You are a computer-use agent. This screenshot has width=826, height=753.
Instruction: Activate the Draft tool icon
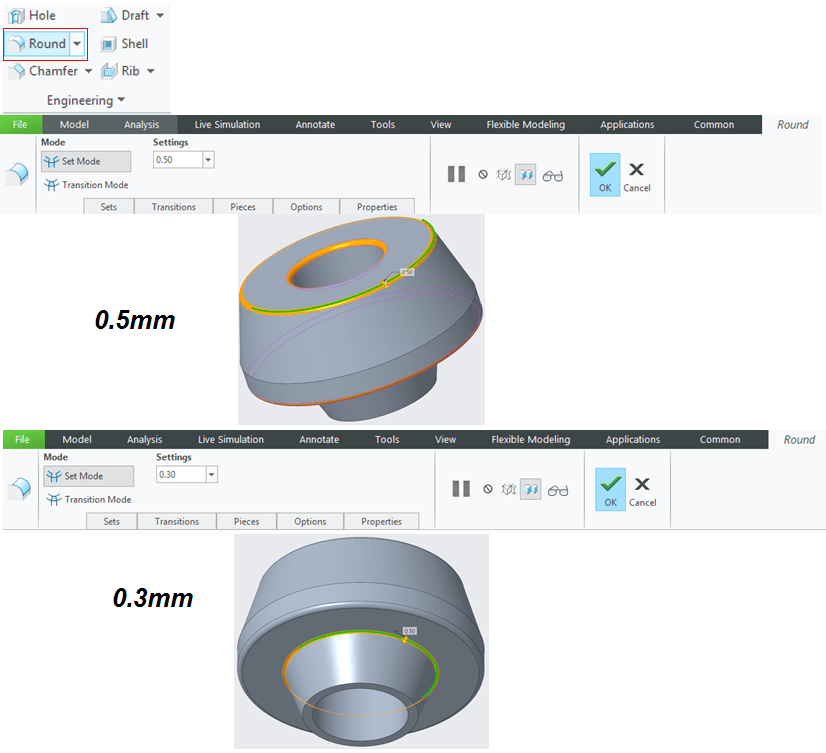click(x=108, y=16)
